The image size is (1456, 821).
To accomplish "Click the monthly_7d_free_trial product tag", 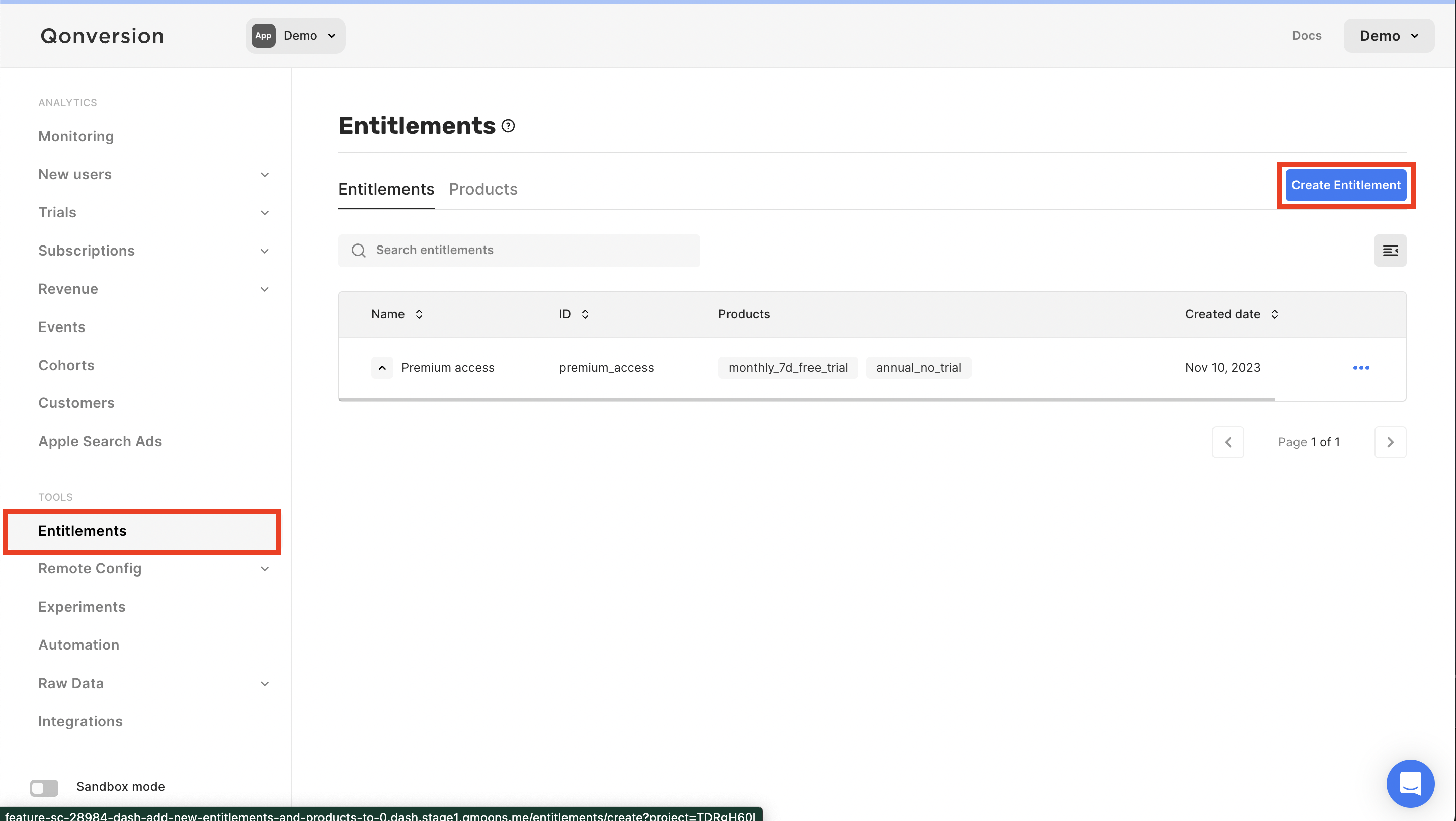I will [787, 368].
